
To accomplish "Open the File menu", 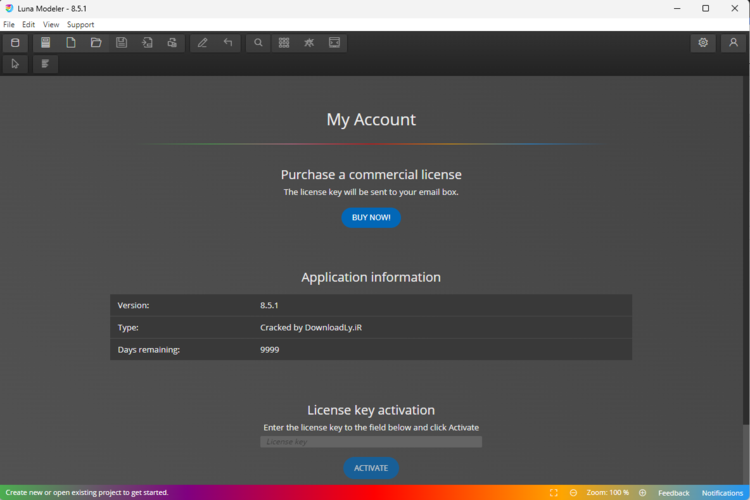I will 9,24.
